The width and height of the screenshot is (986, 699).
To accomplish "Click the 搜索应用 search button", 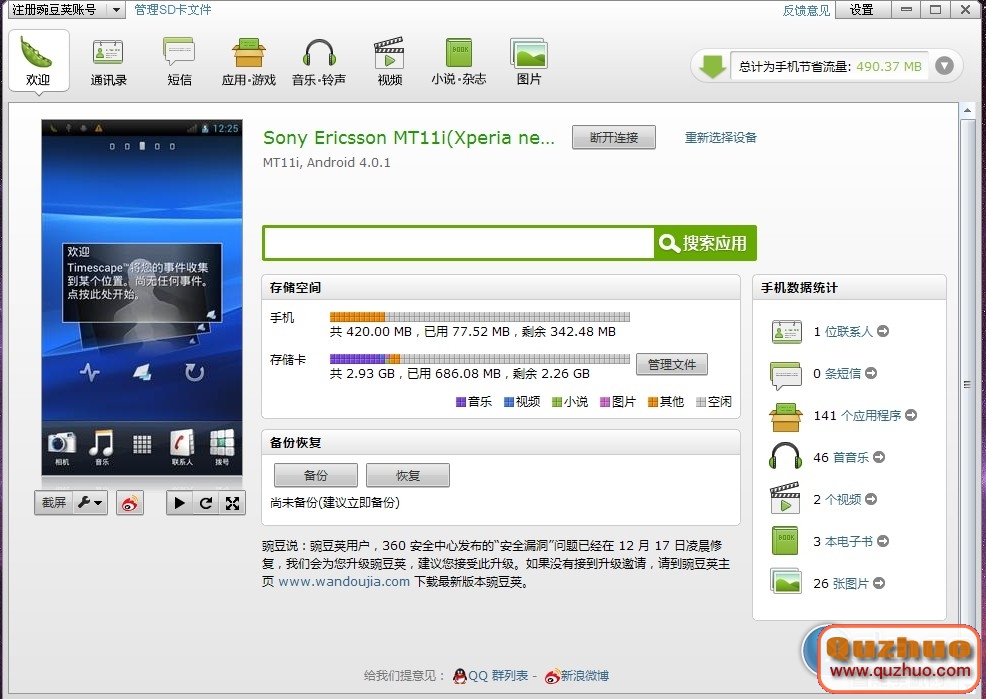I will pyautogui.click(x=705, y=243).
